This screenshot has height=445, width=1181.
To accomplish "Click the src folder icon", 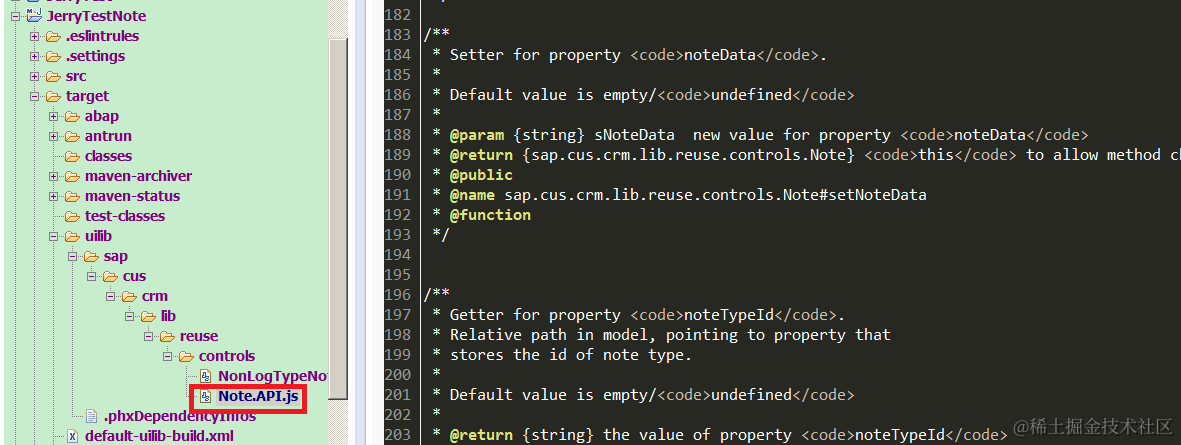I will (53, 77).
